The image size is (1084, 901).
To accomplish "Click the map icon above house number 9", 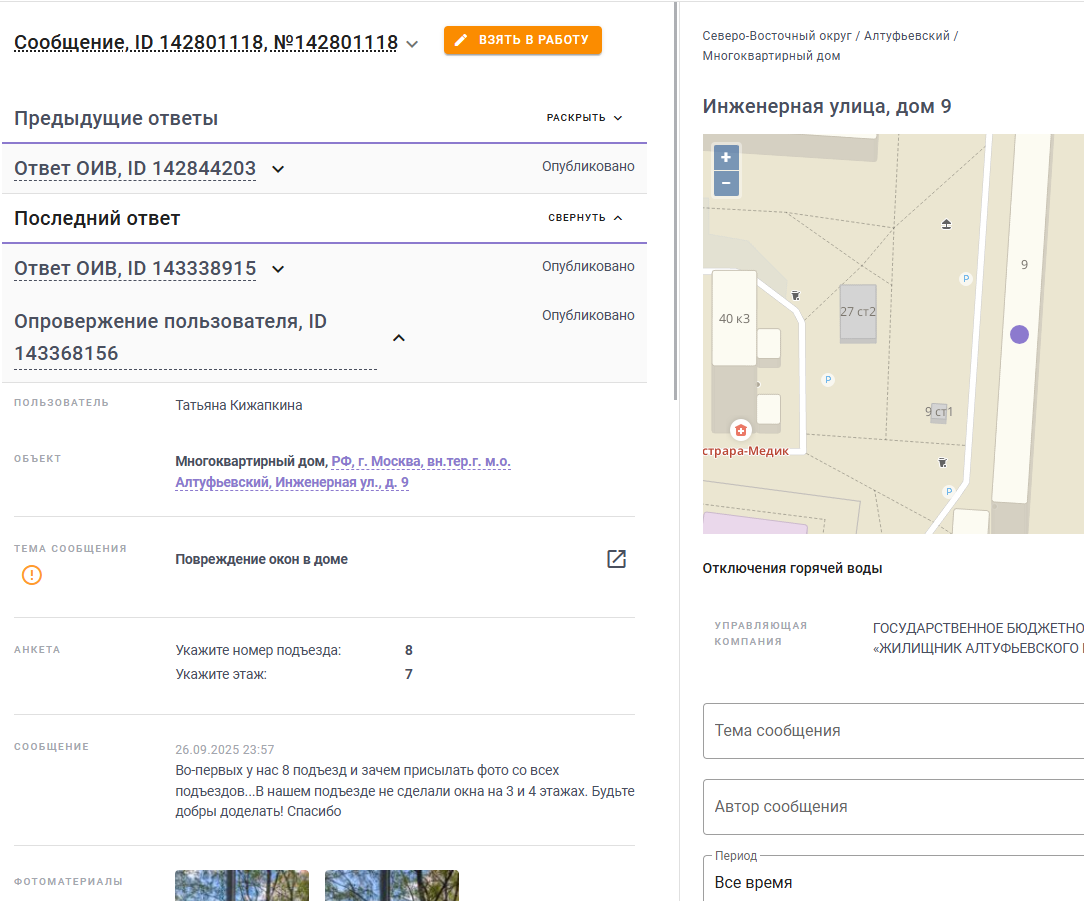I will click(946, 224).
